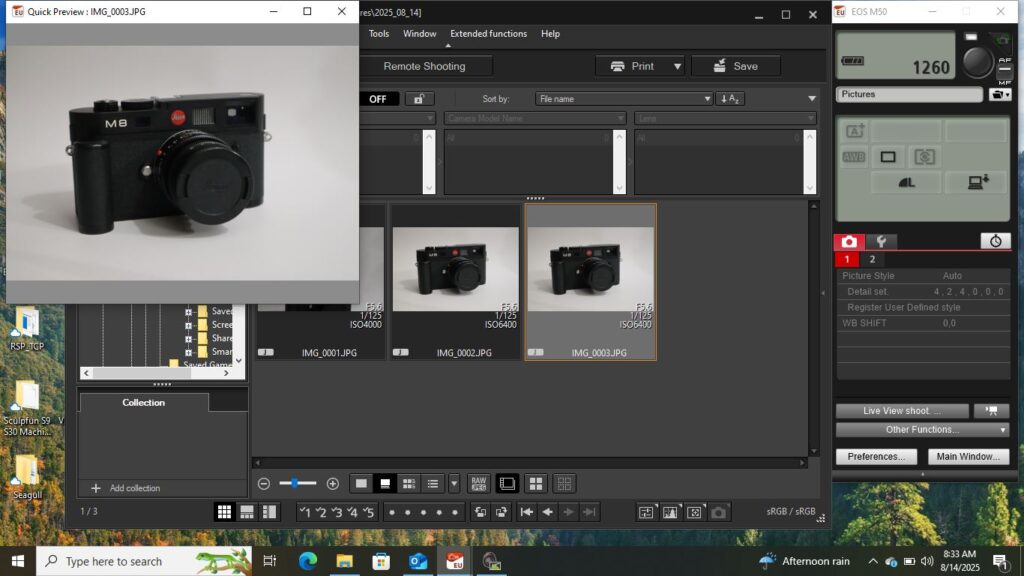Click the Remote Shooting button

pyautogui.click(x=424, y=66)
